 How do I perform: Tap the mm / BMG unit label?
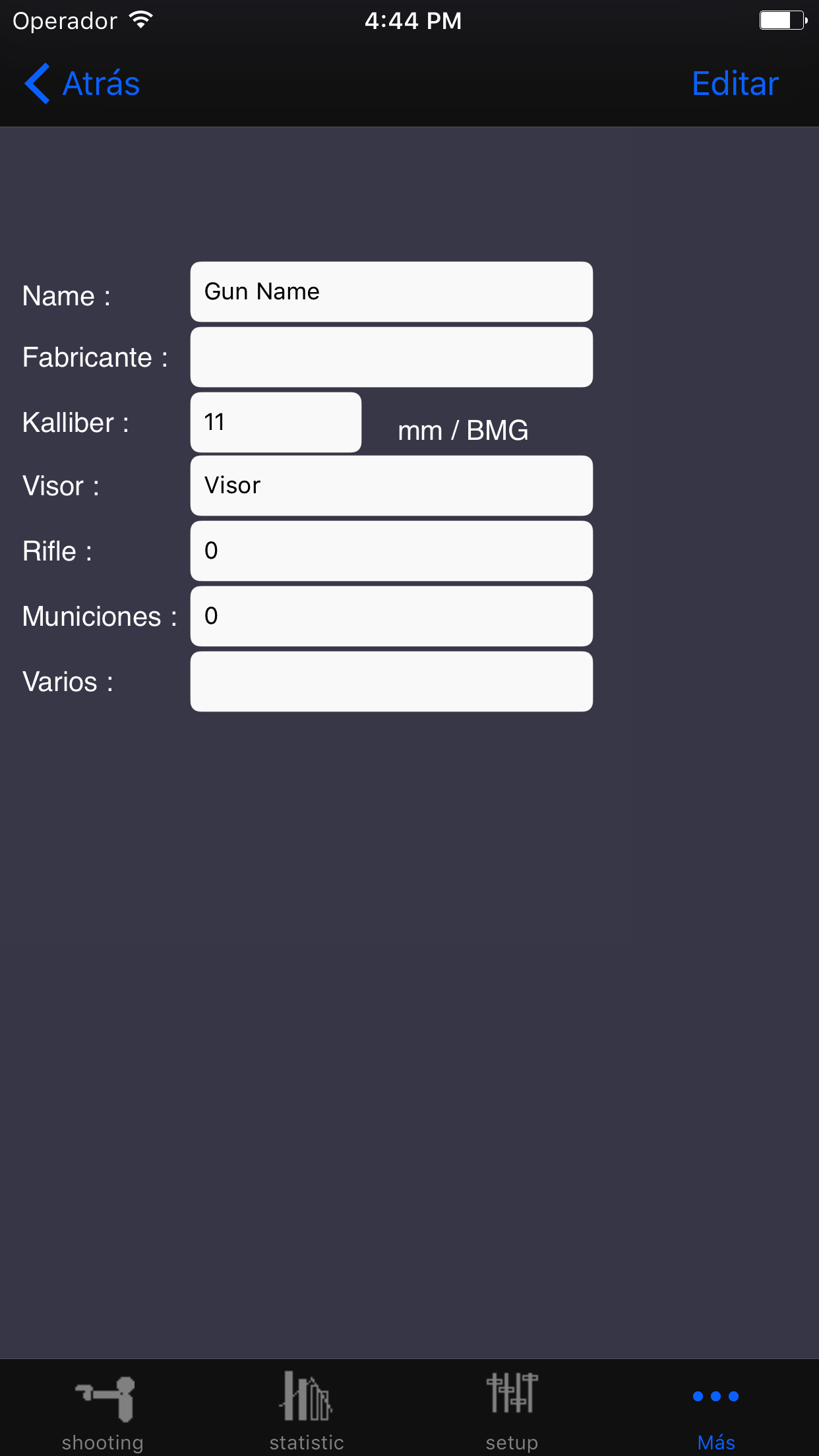[x=463, y=431]
